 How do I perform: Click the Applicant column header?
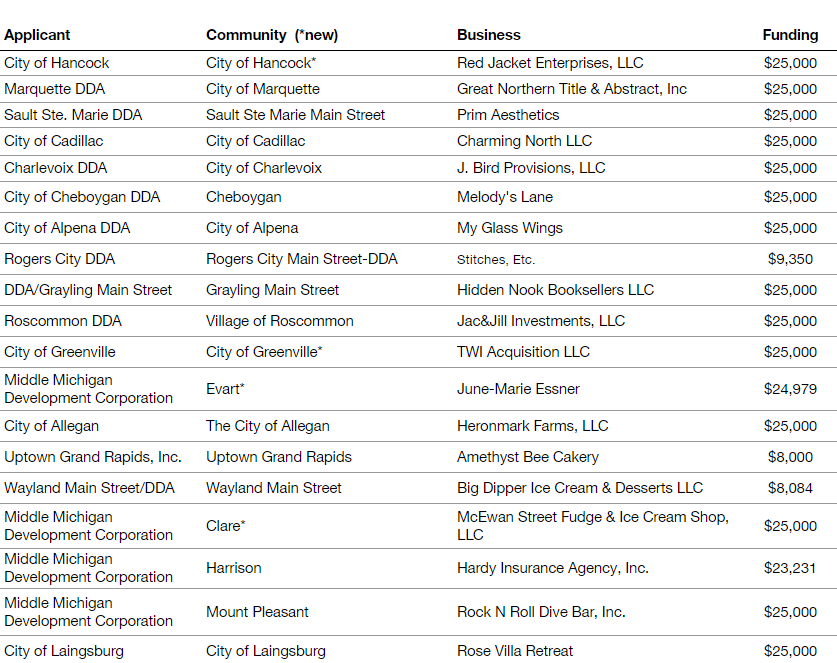pyautogui.click(x=37, y=35)
